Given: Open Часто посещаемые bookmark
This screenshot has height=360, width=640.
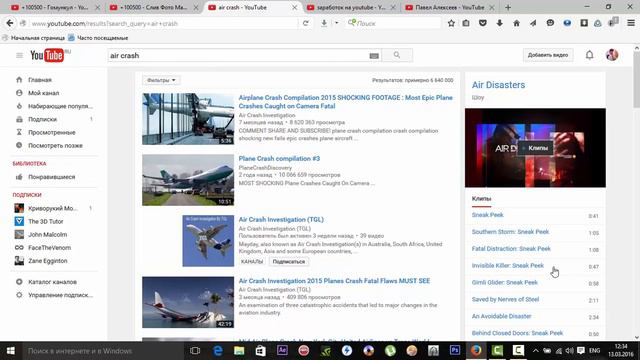Looking at the screenshot, I should tap(98, 38).
